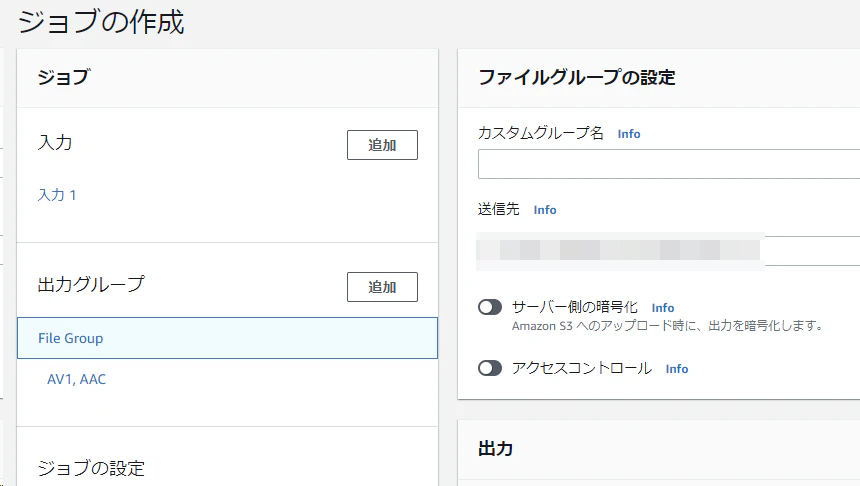Enable the アクセスコントロール toggle
The width and height of the screenshot is (860, 486).
pos(490,368)
